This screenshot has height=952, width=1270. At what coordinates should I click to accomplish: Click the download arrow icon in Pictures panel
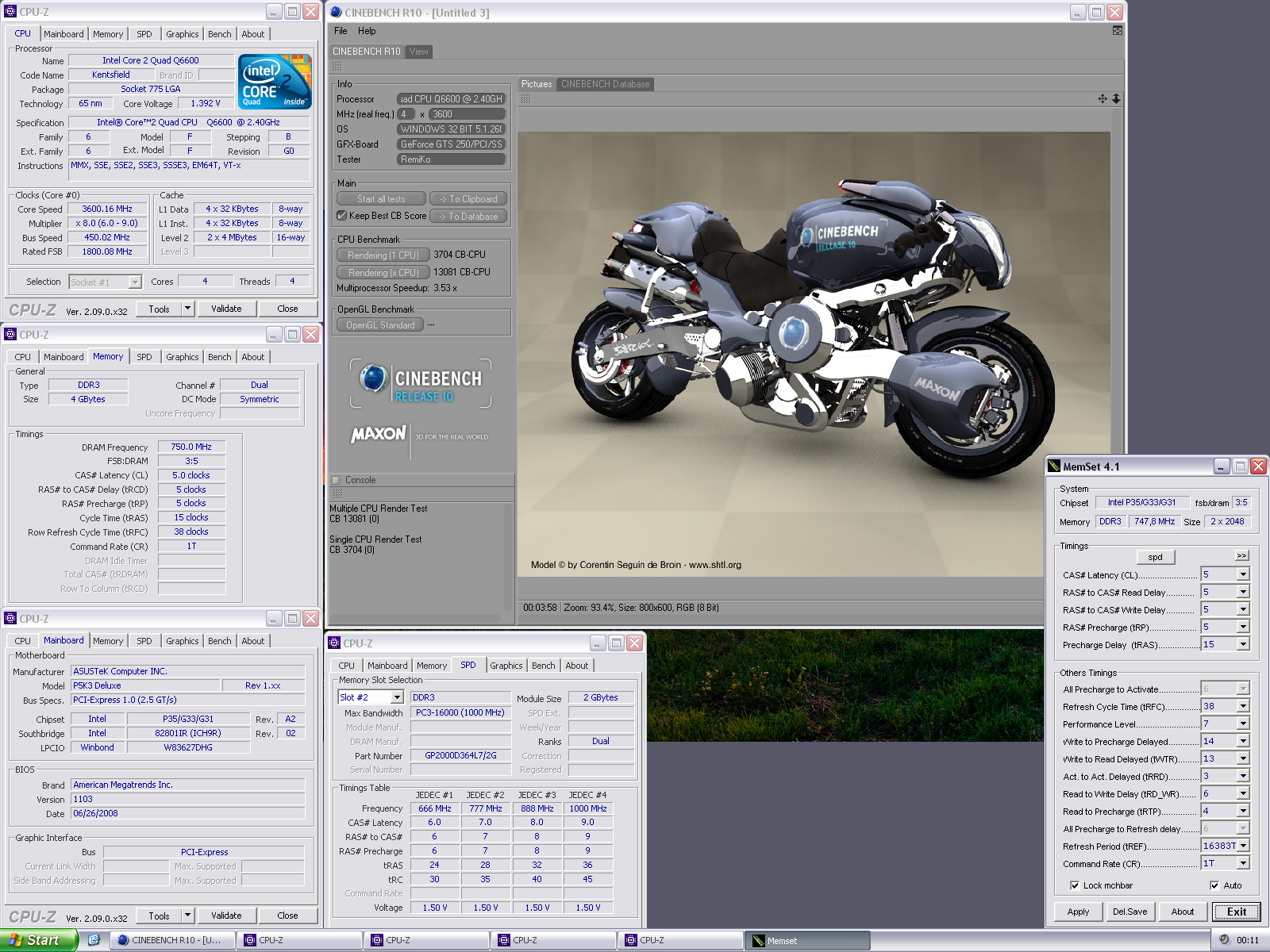tap(1116, 99)
